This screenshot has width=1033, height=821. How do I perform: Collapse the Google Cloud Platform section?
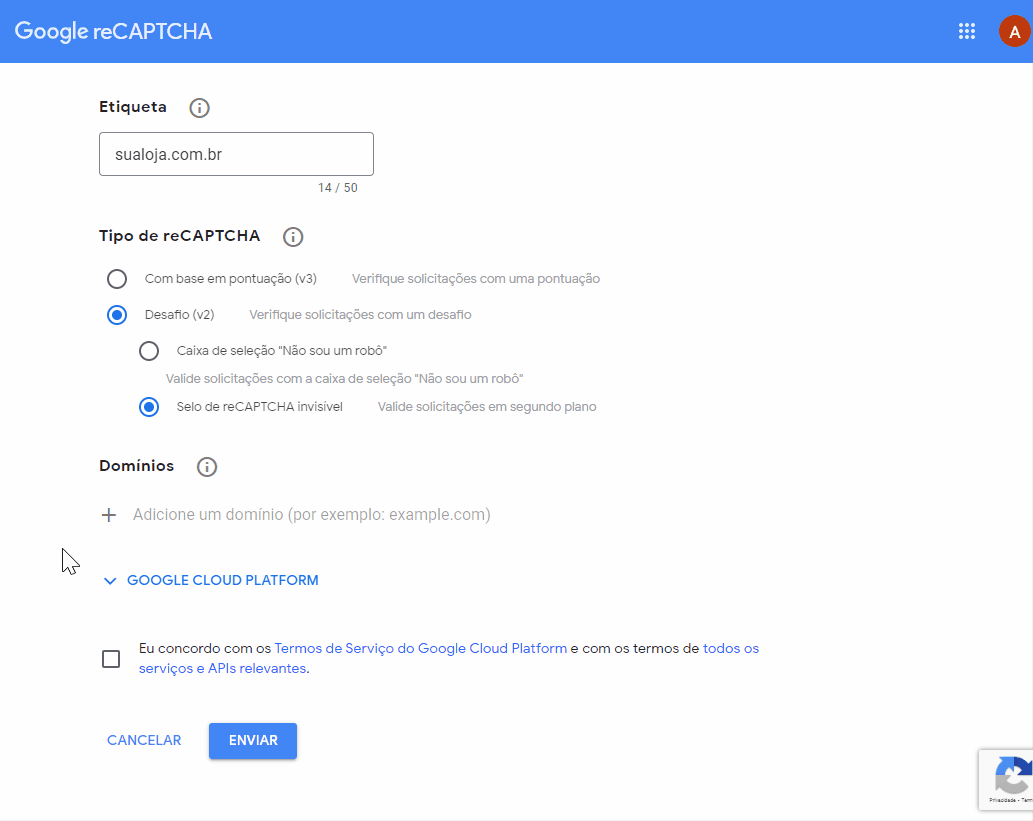(110, 580)
